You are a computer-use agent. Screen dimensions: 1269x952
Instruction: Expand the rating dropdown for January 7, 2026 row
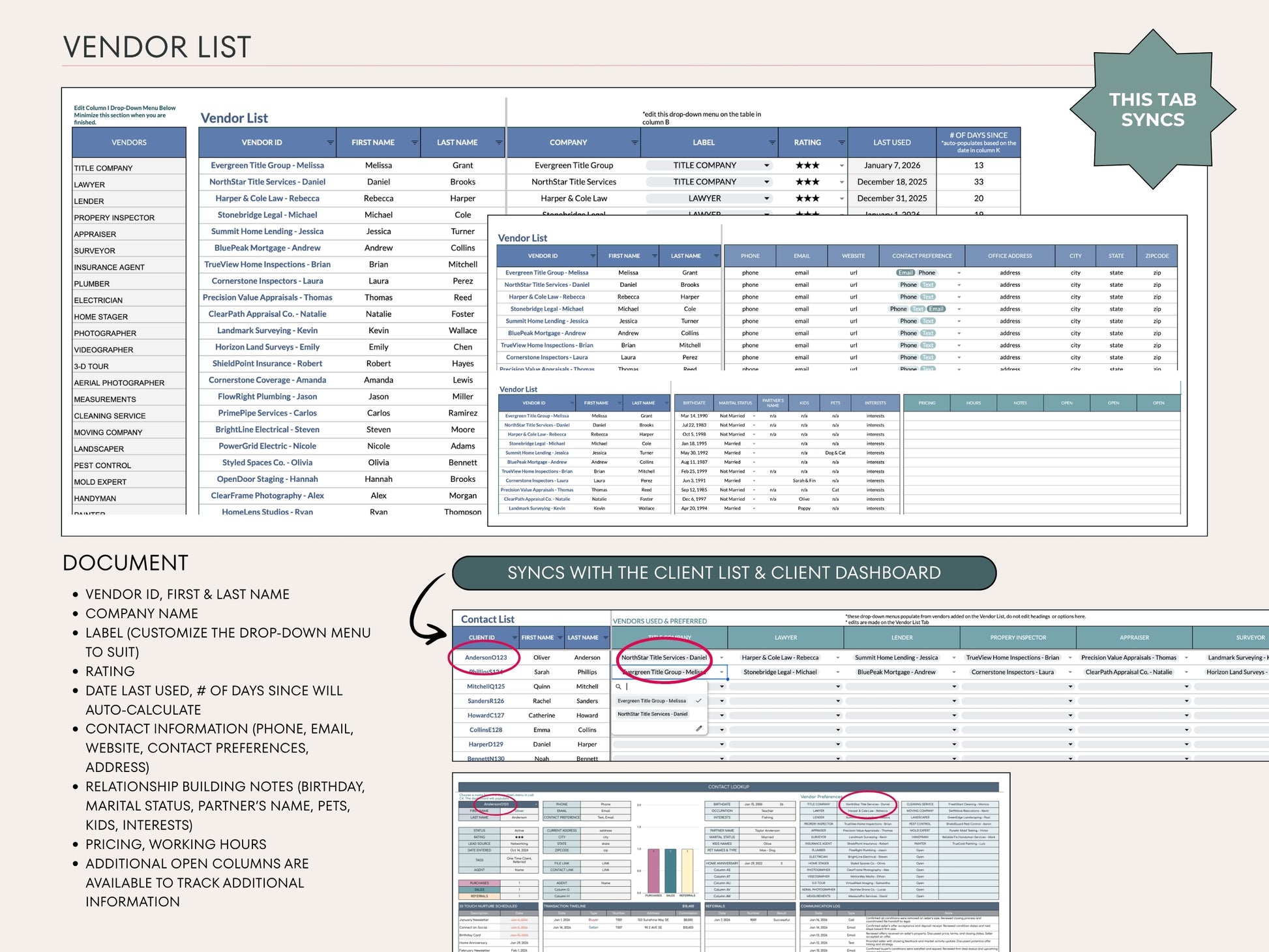click(x=841, y=166)
